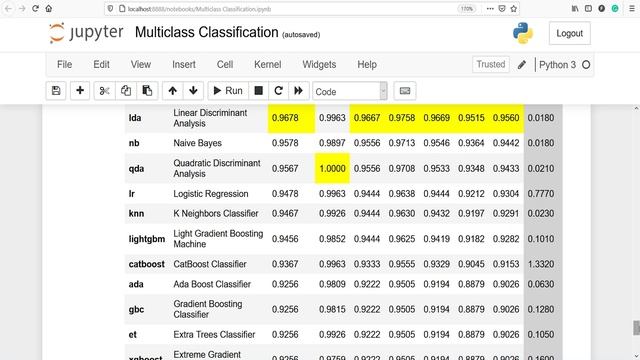Toggle the browser sidebar icon
Screen dimensions: 640x360
(x=588, y=9)
